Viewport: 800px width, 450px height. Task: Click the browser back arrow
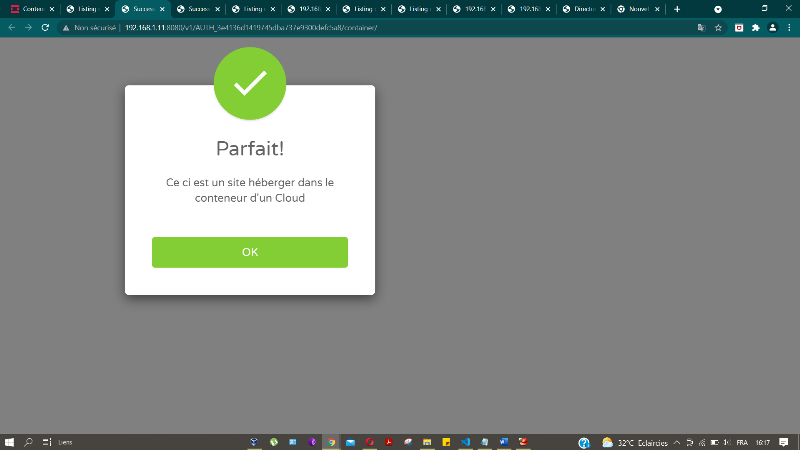12,28
